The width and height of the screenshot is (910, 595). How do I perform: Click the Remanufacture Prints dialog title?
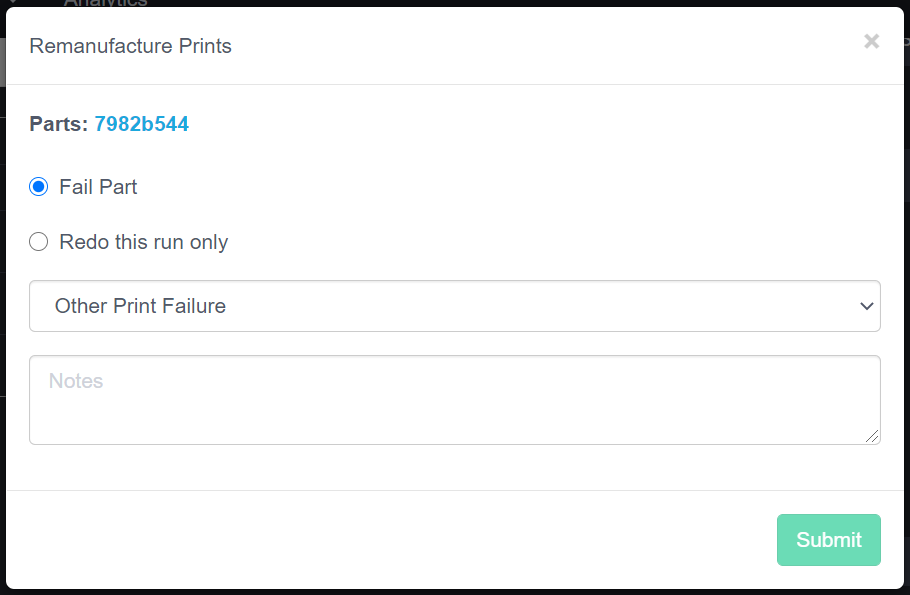click(x=130, y=46)
